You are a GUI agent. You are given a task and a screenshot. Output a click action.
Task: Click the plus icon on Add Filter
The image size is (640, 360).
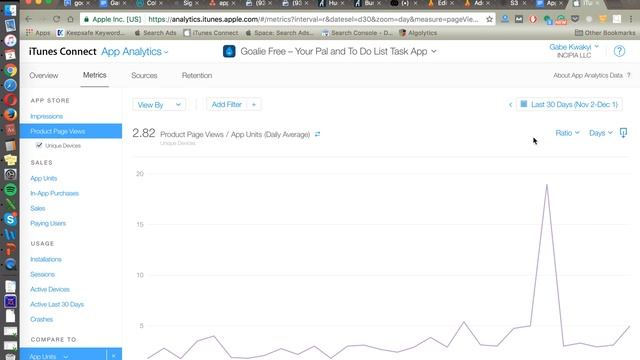pos(253,105)
